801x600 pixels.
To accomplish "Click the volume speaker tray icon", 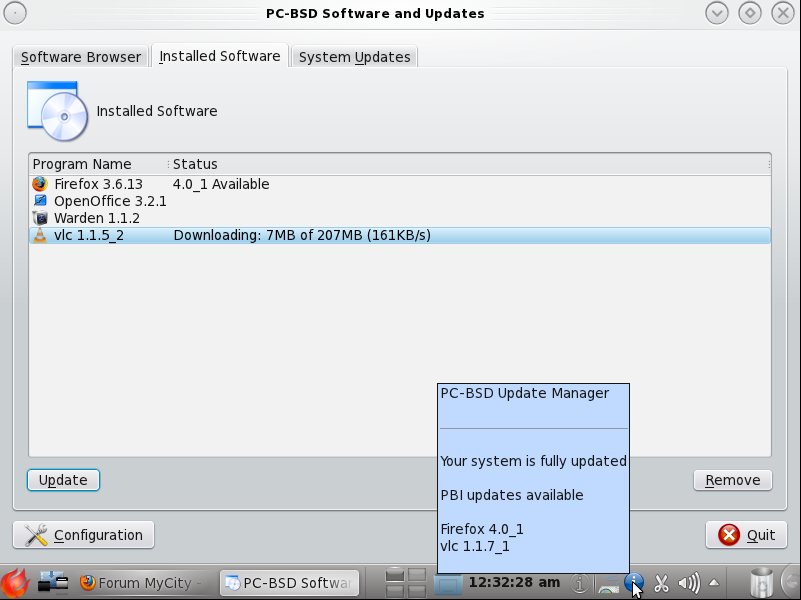I will [688, 582].
